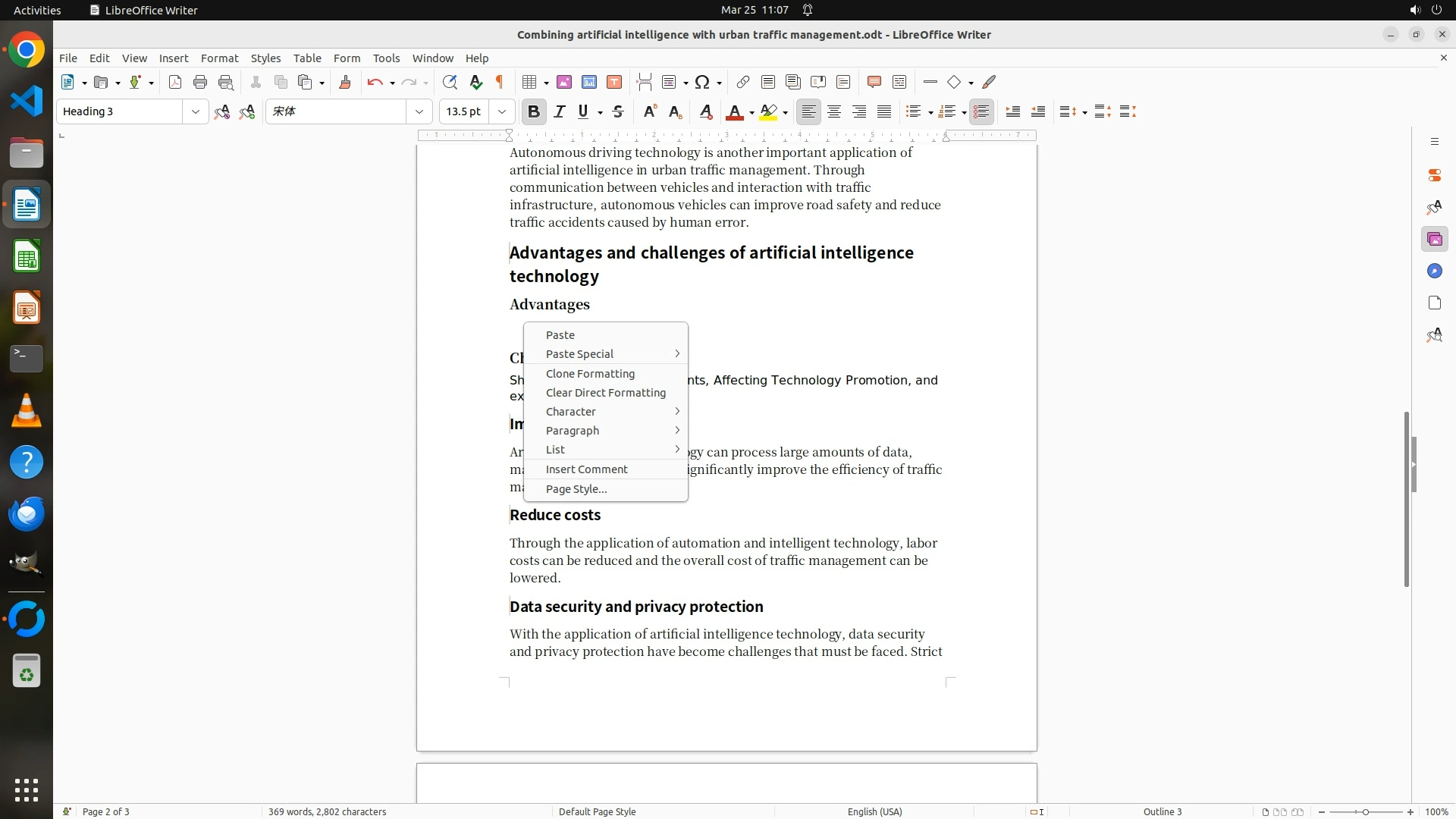The width and height of the screenshot is (1456, 819).
Task: Click Page Style... context entry
Action: 576,489
